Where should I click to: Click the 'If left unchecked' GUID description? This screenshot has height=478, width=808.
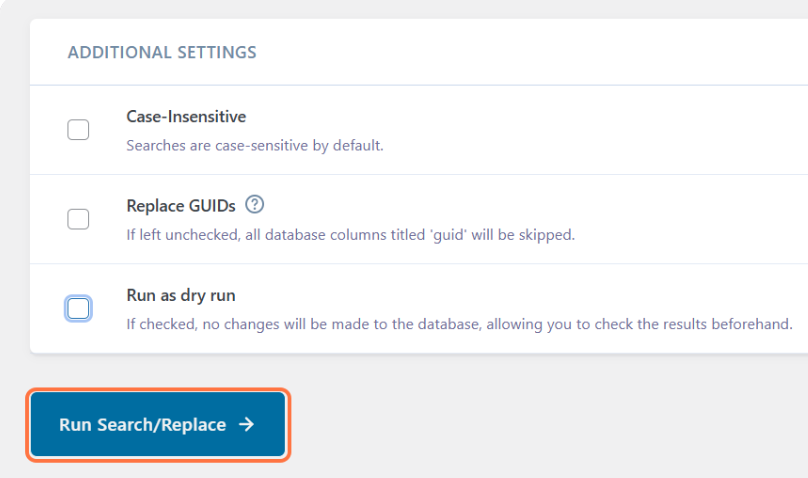[x=350, y=236]
